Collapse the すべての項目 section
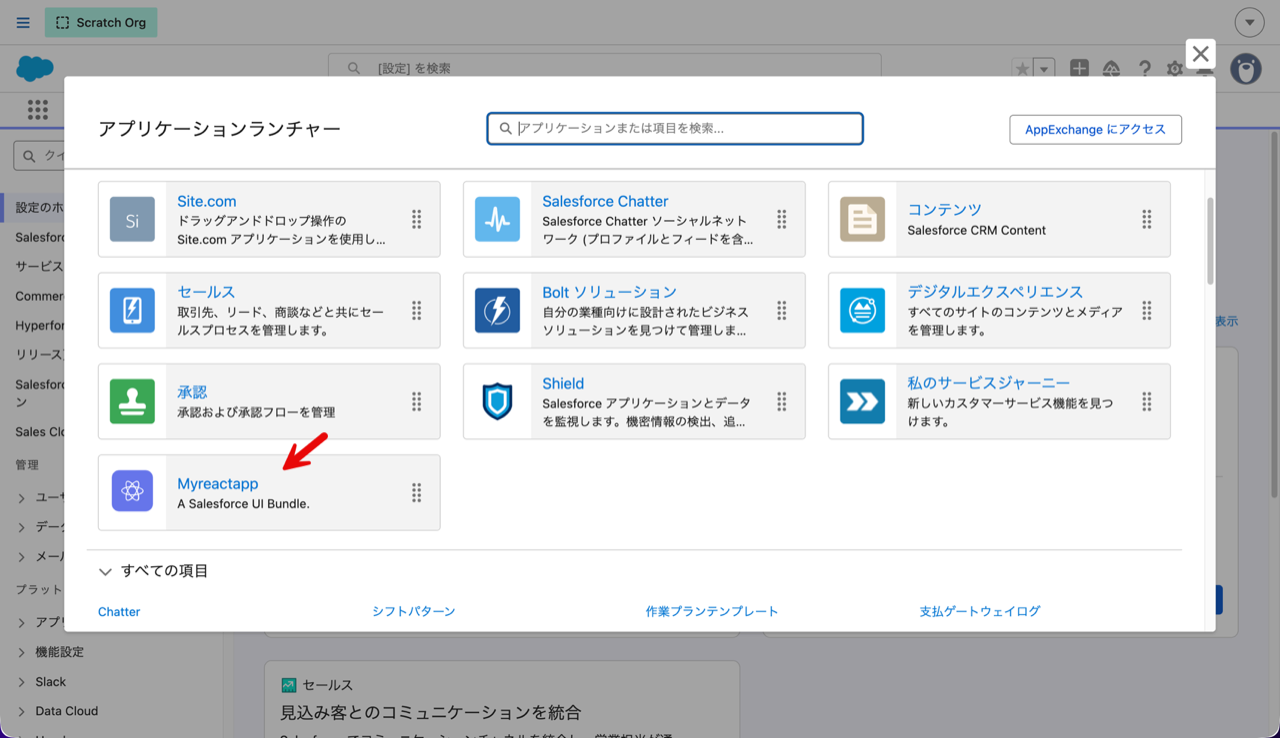 (x=105, y=572)
